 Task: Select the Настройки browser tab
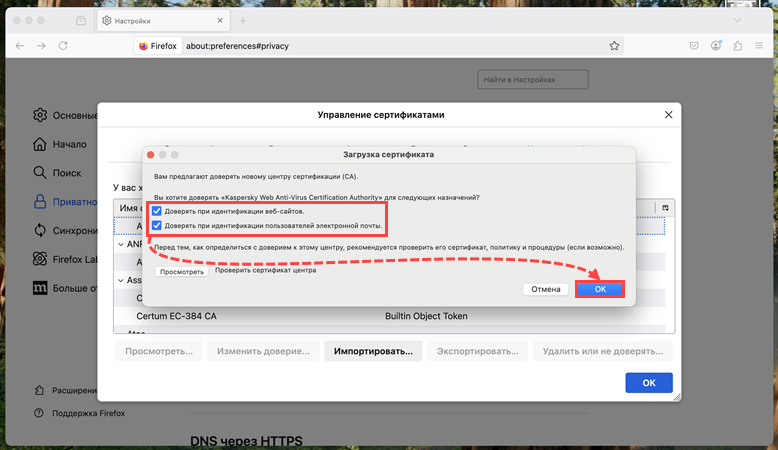tap(163, 21)
